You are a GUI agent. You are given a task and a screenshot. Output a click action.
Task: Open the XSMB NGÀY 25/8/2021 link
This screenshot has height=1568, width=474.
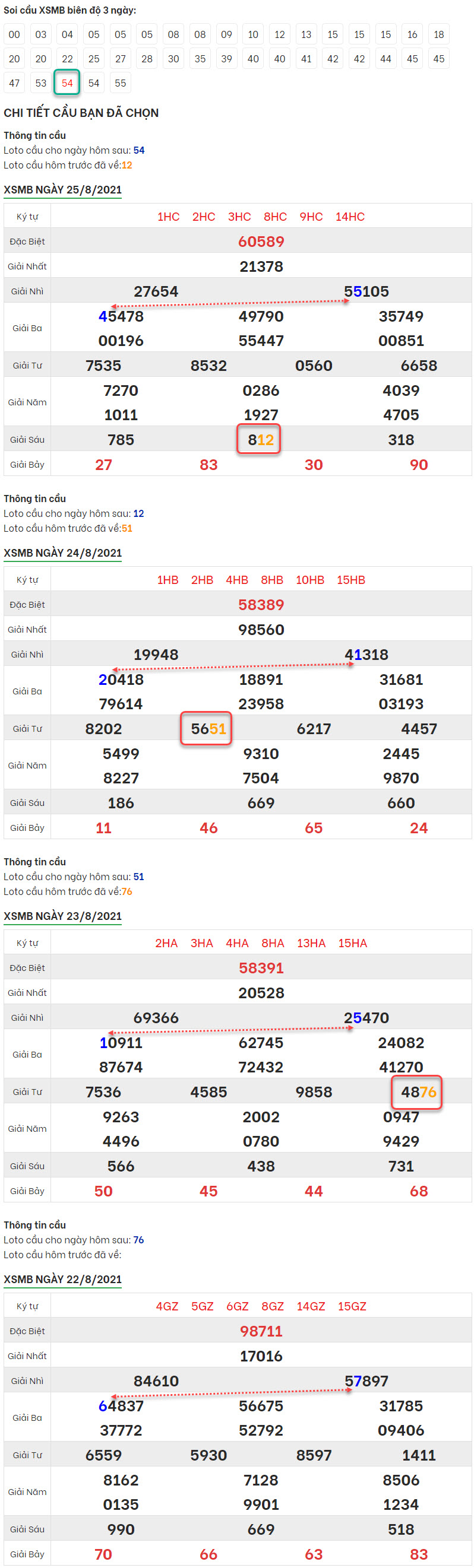(63, 190)
